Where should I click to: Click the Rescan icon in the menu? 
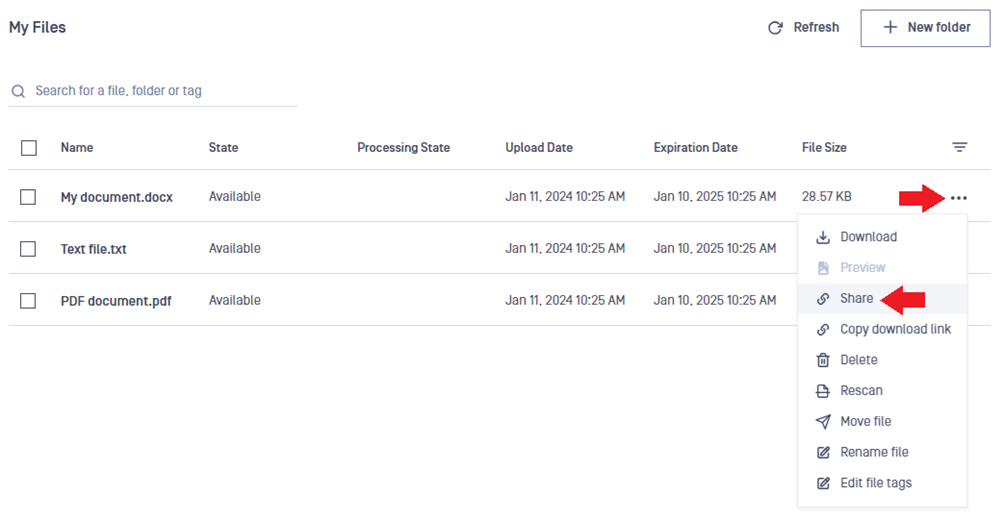point(823,391)
